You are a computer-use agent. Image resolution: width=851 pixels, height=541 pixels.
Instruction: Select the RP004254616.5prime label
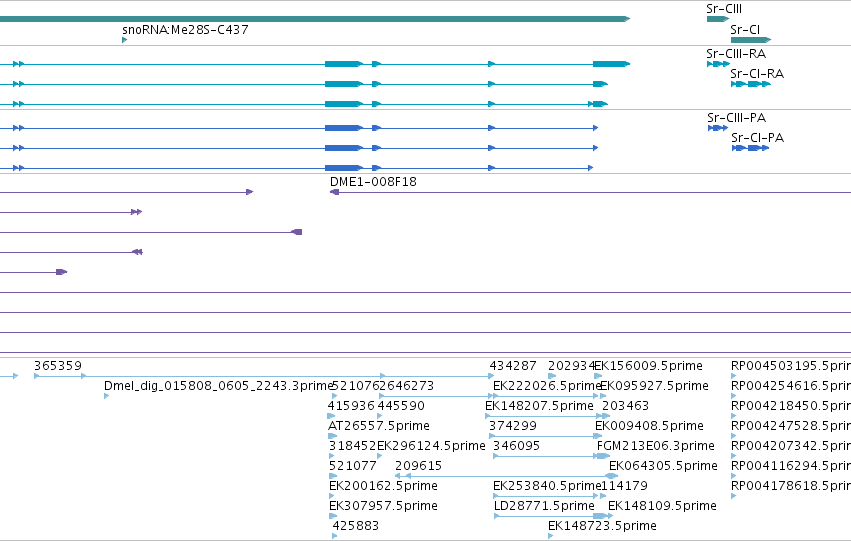click(x=791, y=386)
